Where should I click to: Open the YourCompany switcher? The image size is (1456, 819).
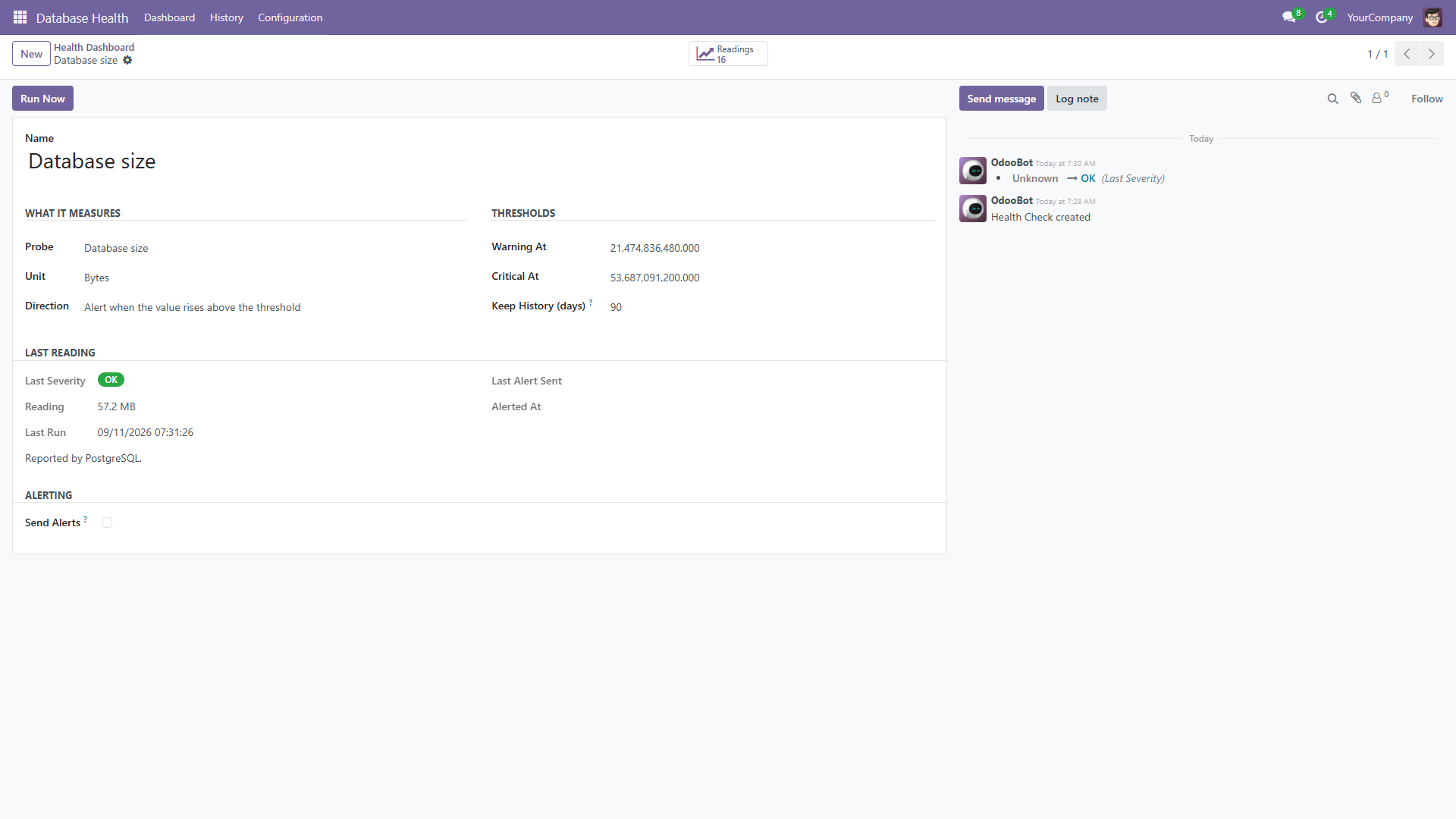1379,17
